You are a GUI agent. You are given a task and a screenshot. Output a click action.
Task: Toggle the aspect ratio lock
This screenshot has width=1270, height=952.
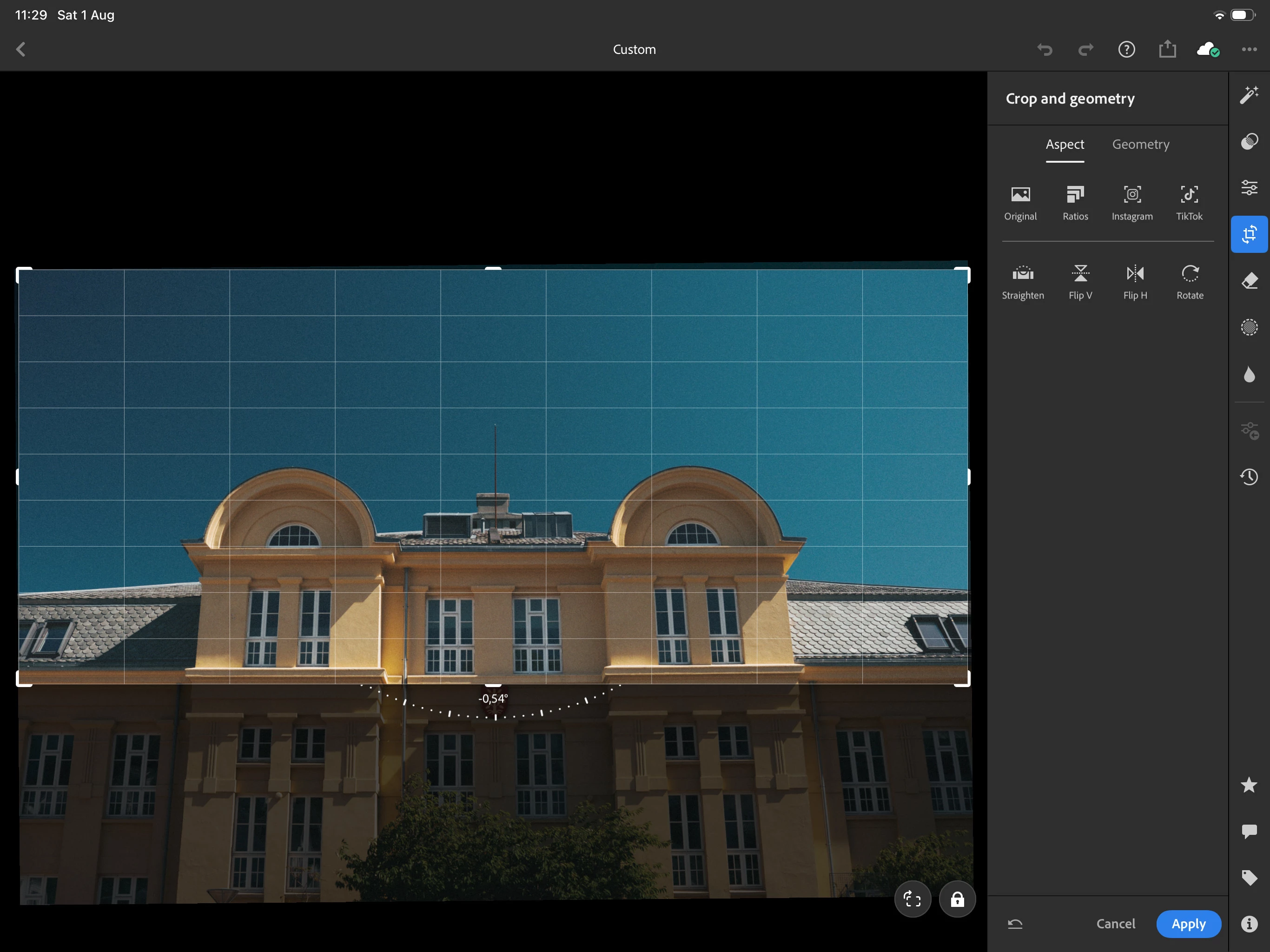click(957, 899)
